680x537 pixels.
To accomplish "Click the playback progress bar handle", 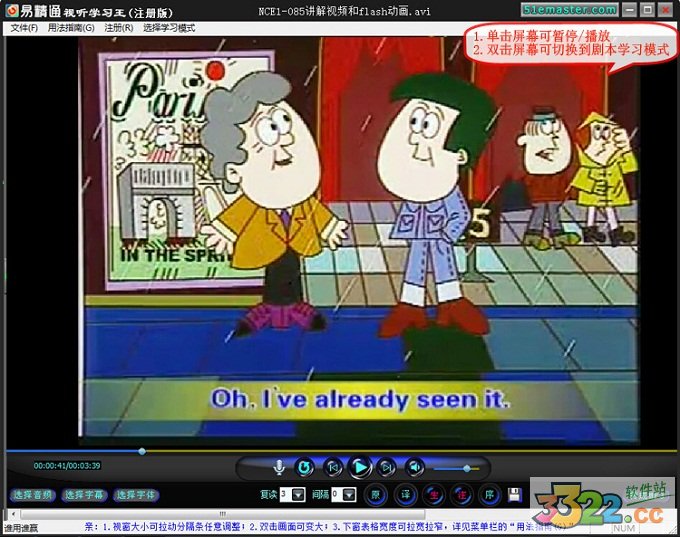I will [x=142, y=451].
